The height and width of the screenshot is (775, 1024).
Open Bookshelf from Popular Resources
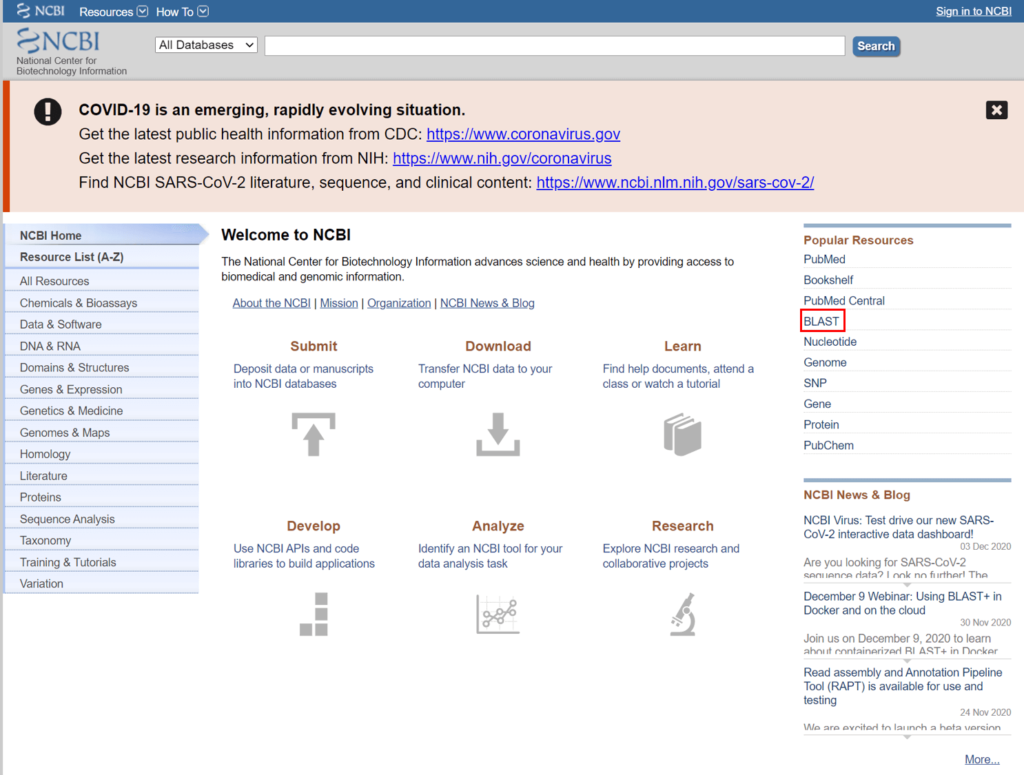(828, 280)
